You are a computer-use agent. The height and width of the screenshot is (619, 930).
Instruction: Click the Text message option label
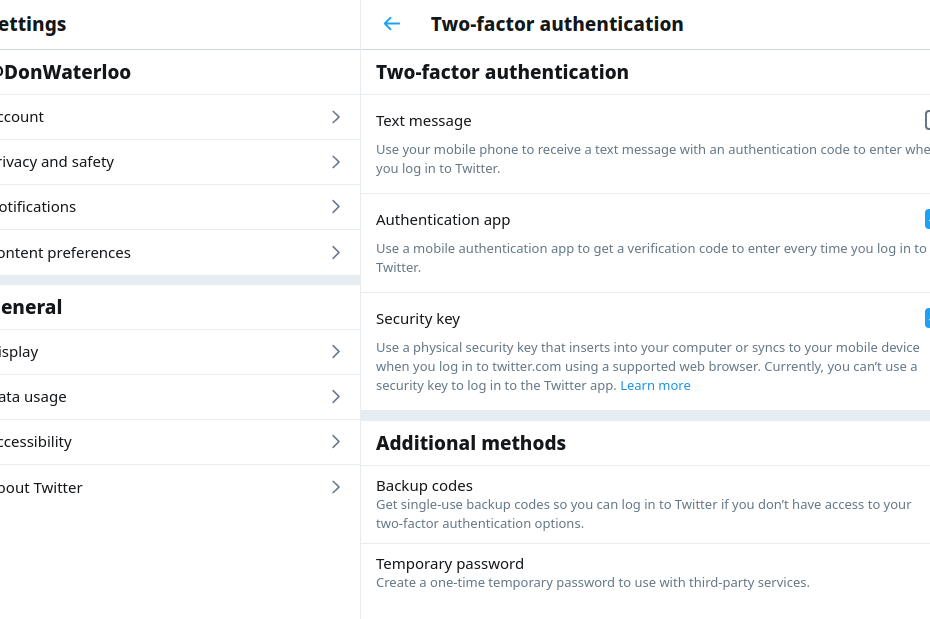423,121
